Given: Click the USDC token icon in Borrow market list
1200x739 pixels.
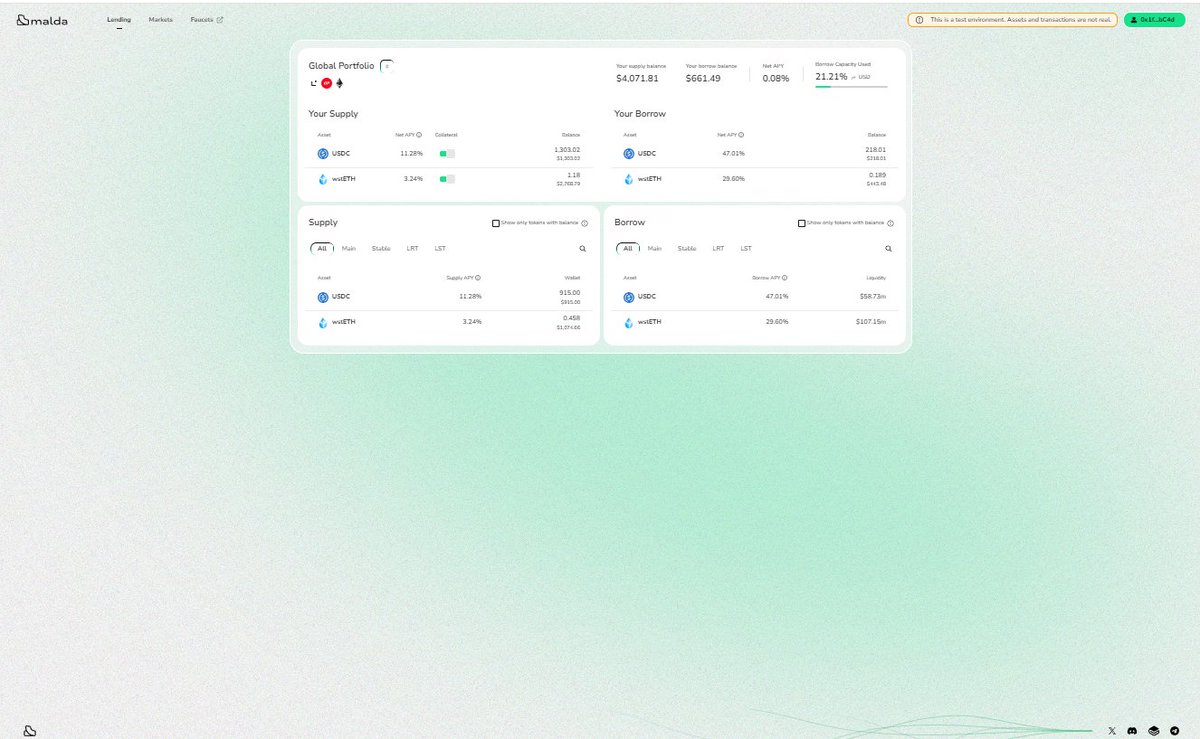Looking at the screenshot, I should click(x=629, y=297).
